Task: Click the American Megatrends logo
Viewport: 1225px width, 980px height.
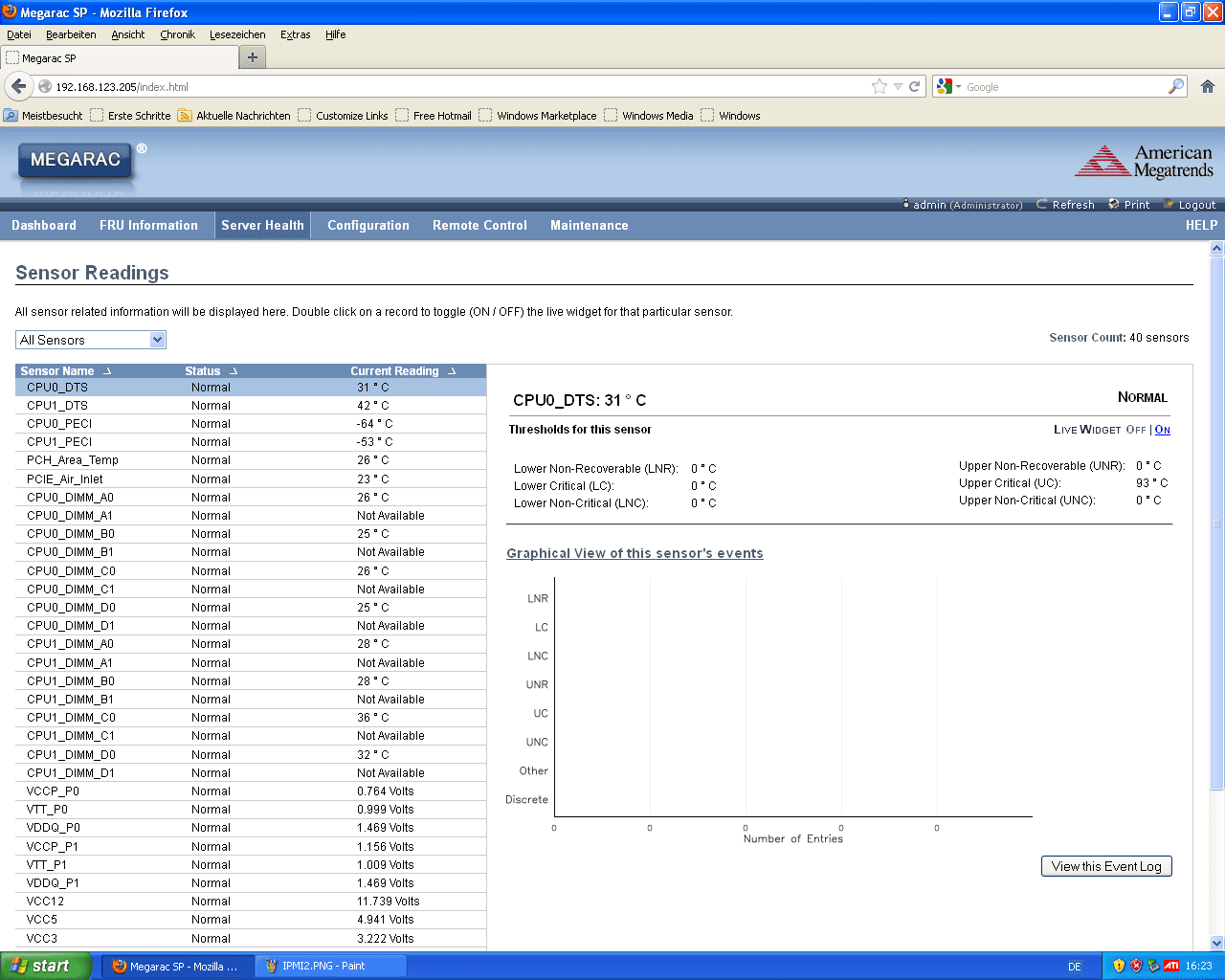Action: tap(1144, 161)
